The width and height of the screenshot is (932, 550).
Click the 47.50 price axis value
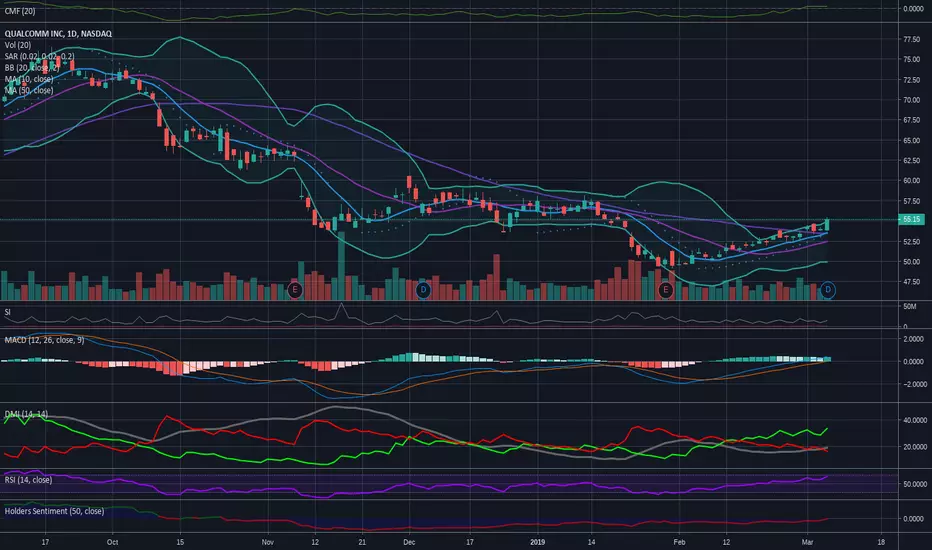pyautogui.click(x=912, y=282)
